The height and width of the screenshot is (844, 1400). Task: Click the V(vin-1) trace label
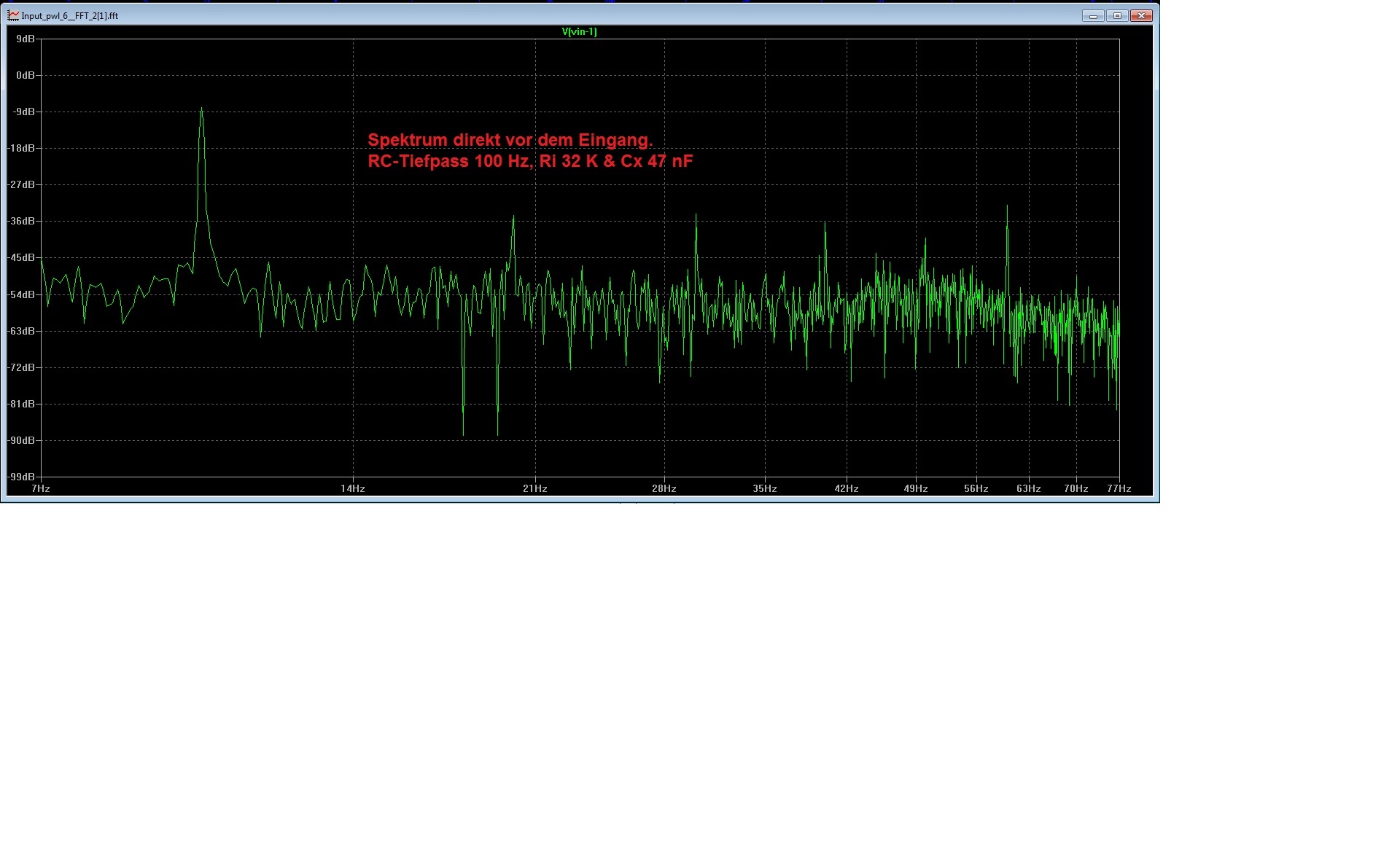pos(579,31)
